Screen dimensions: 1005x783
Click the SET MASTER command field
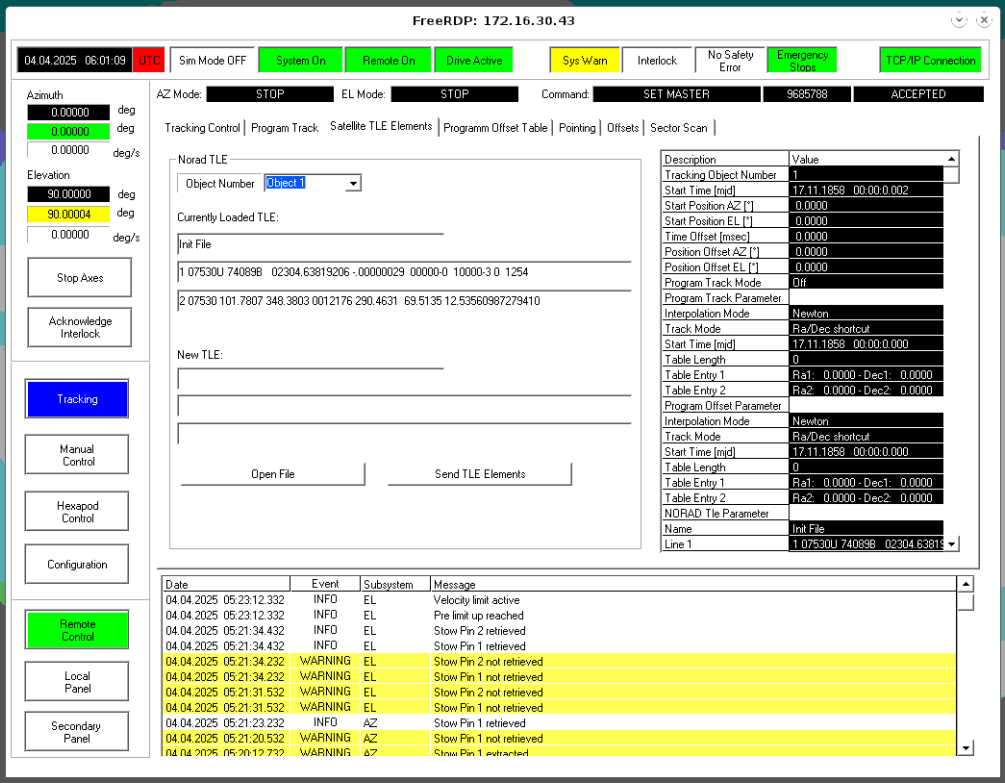pos(676,94)
